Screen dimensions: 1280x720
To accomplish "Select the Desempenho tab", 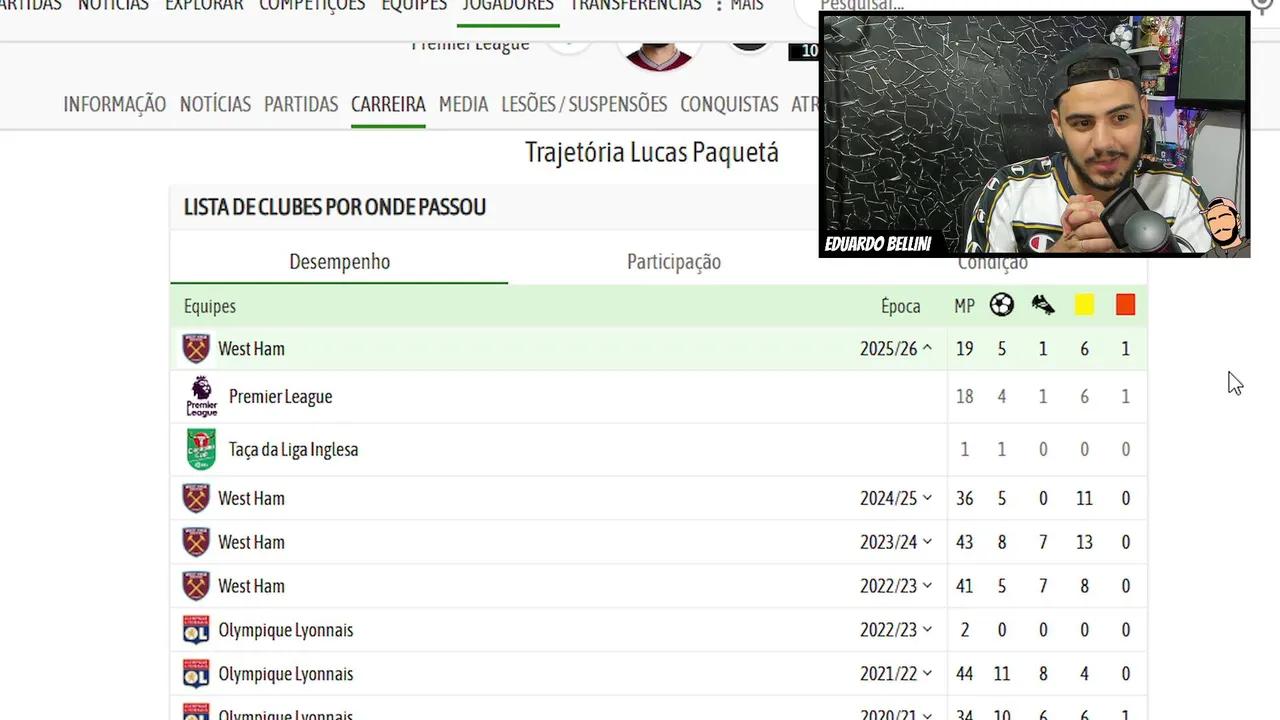I will click(339, 262).
